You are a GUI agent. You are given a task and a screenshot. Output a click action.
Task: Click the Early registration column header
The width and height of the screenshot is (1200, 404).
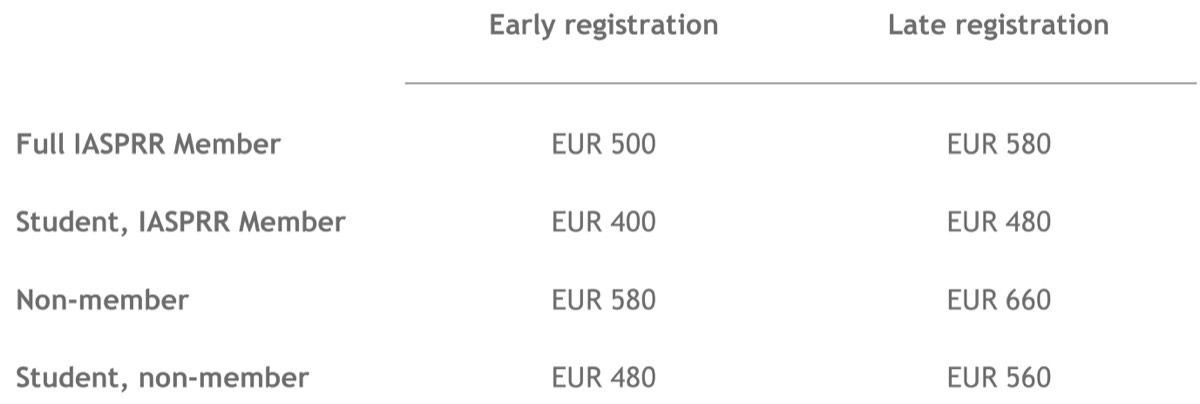pyautogui.click(x=603, y=27)
